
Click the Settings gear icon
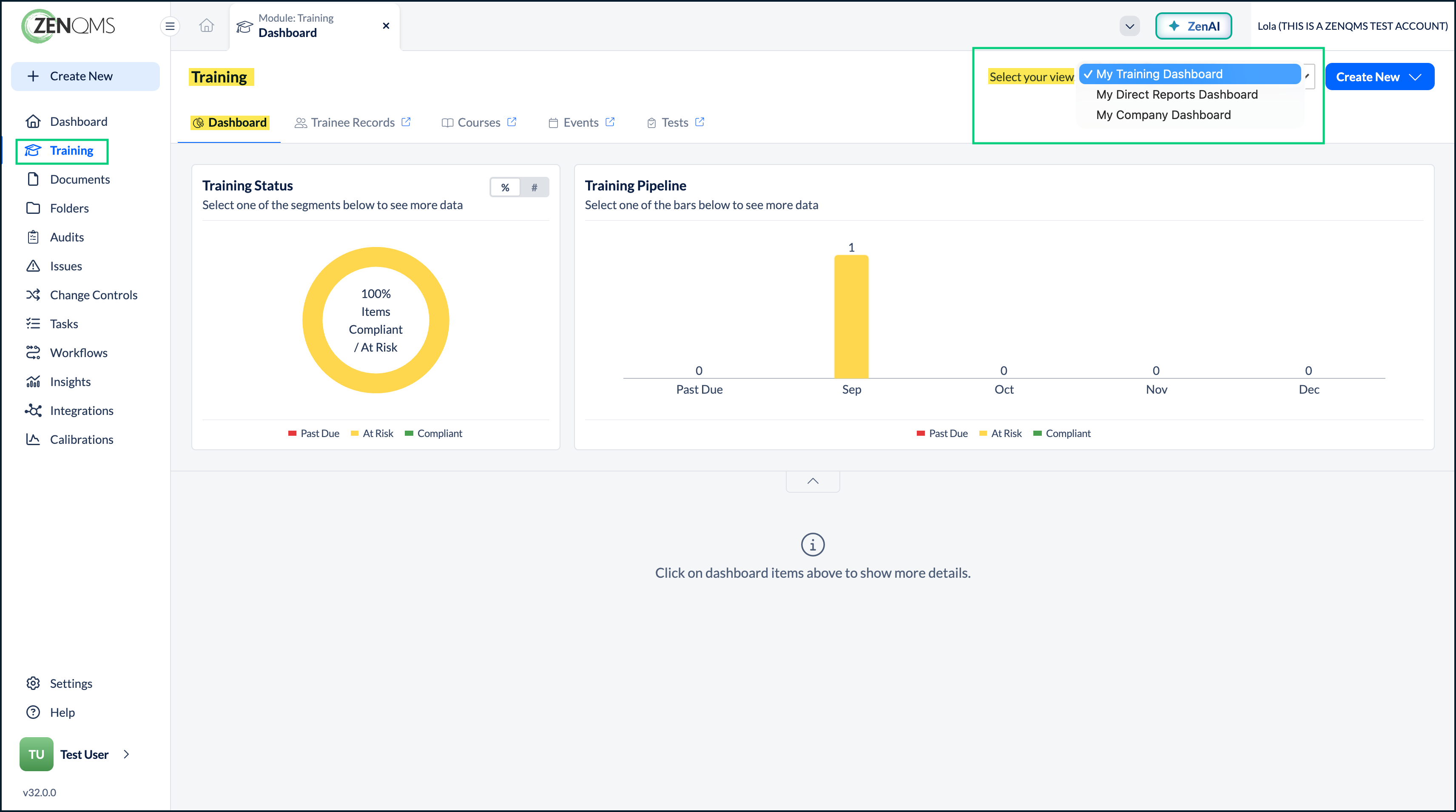pyautogui.click(x=33, y=683)
